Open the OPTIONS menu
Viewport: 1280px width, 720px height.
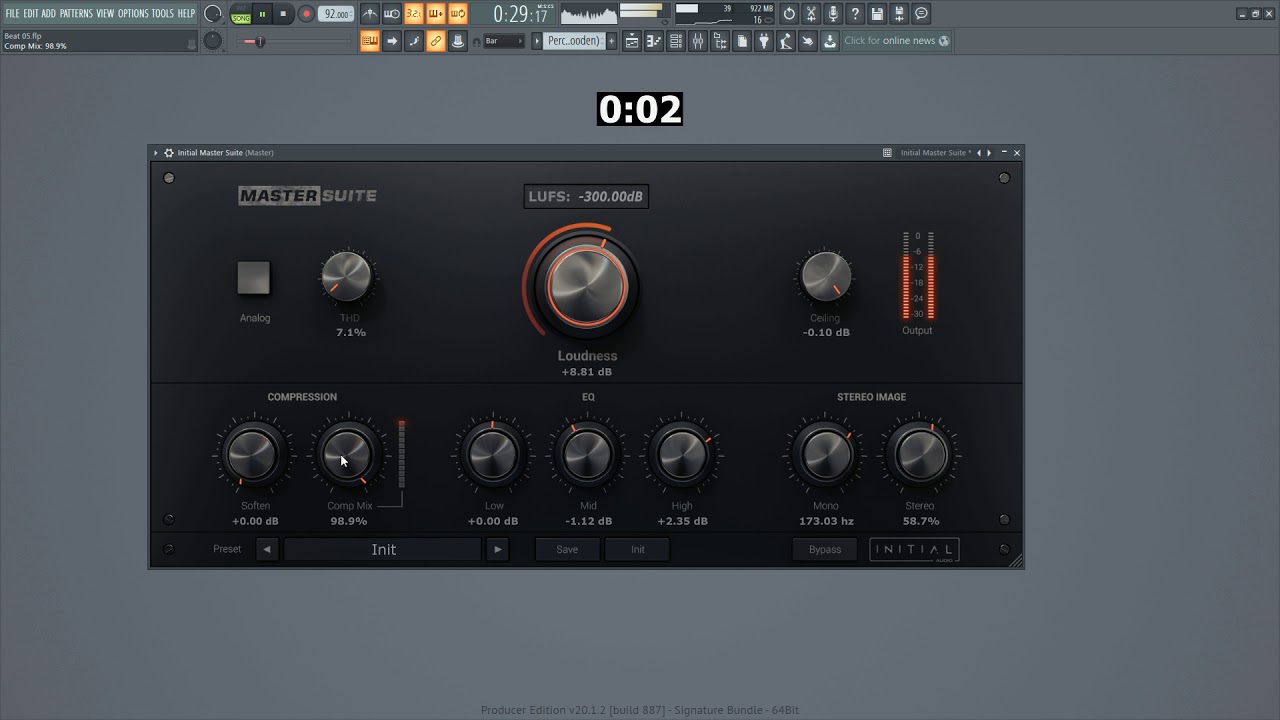[133, 13]
